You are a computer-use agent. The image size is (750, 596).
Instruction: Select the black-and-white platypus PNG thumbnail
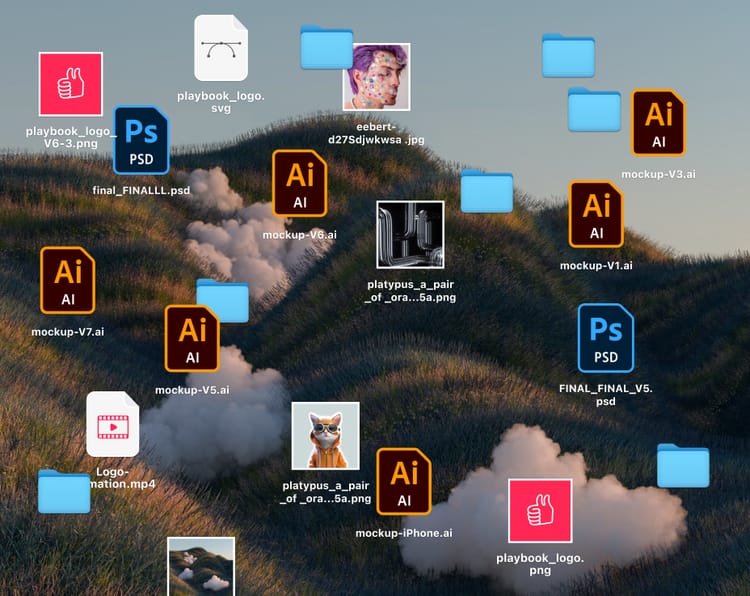pos(410,235)
